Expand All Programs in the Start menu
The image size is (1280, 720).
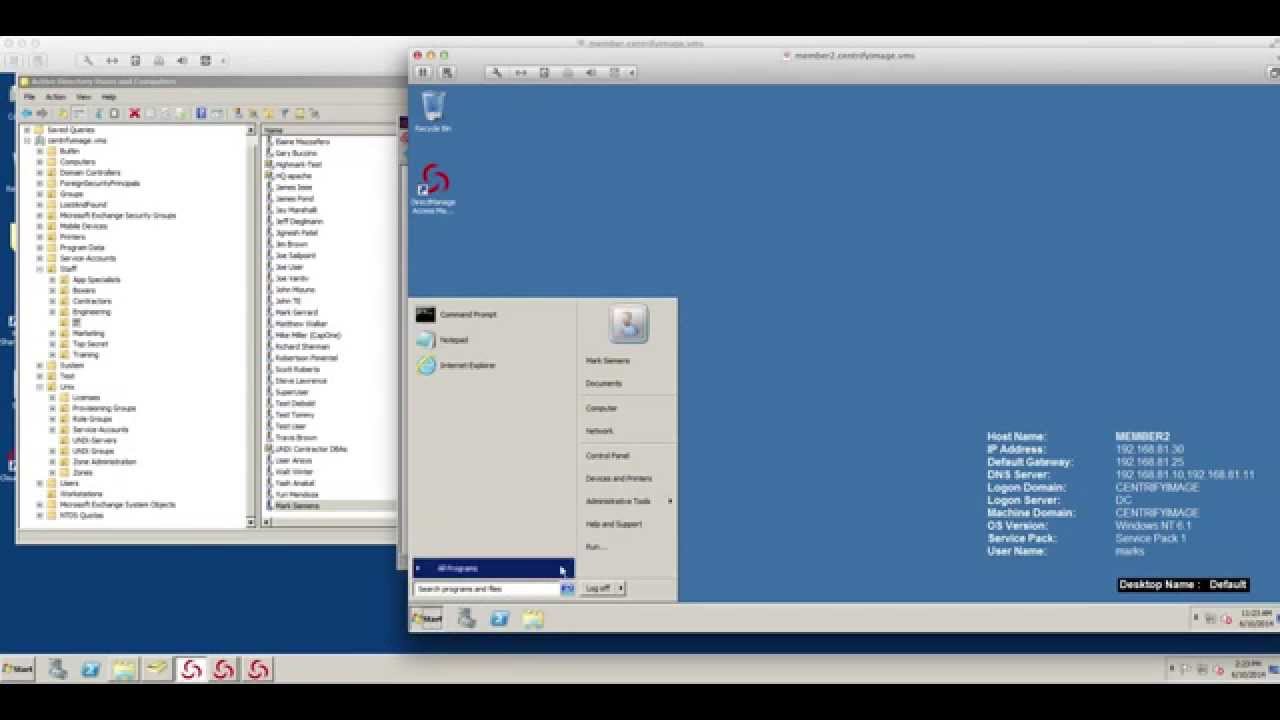pos(493,568)
